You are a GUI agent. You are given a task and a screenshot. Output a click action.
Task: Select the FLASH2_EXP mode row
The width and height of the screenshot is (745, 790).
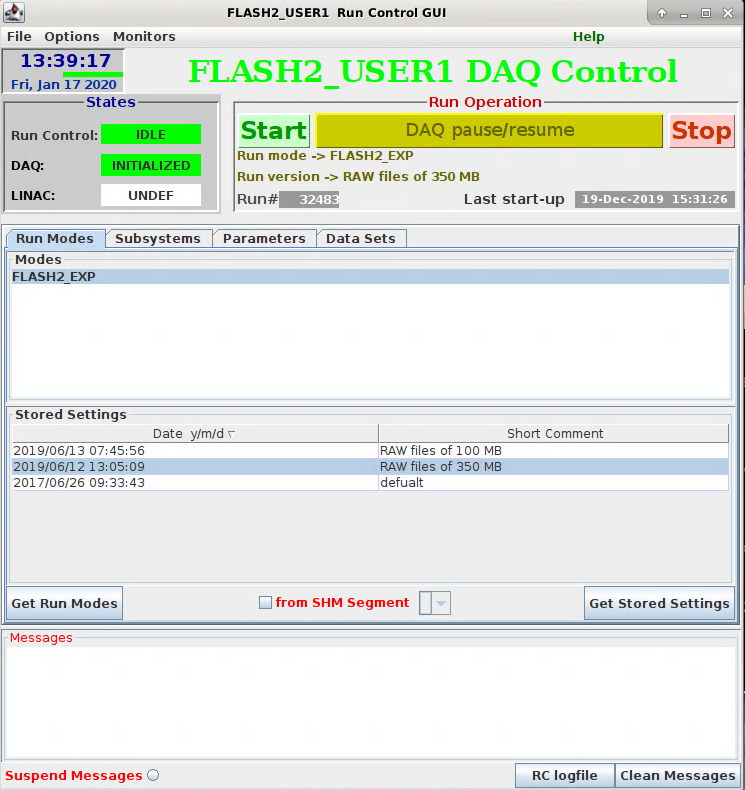370,277
